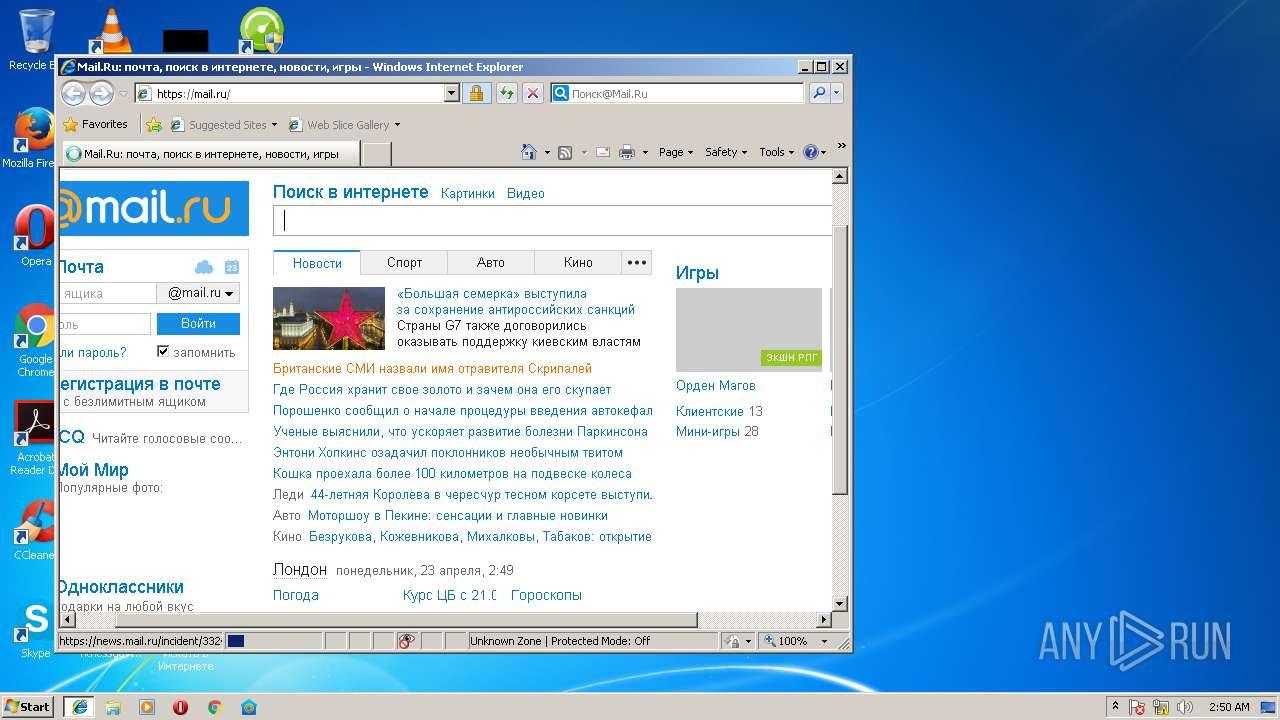The image size is (1280, 720).
Task: Click the Read Mail envelope icon
Action: tap(603, 152)
